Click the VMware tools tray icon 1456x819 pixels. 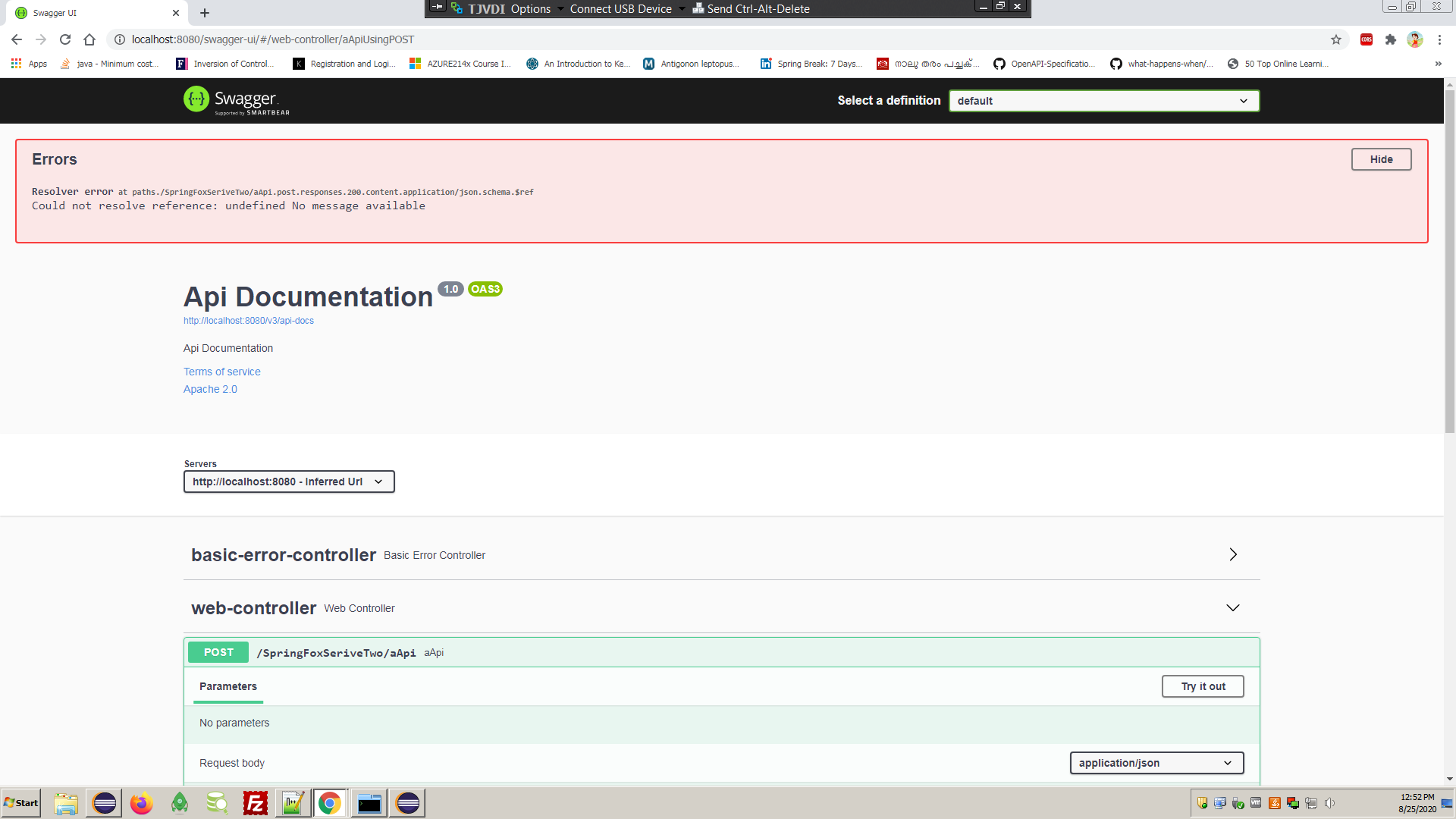[1257, 803]
